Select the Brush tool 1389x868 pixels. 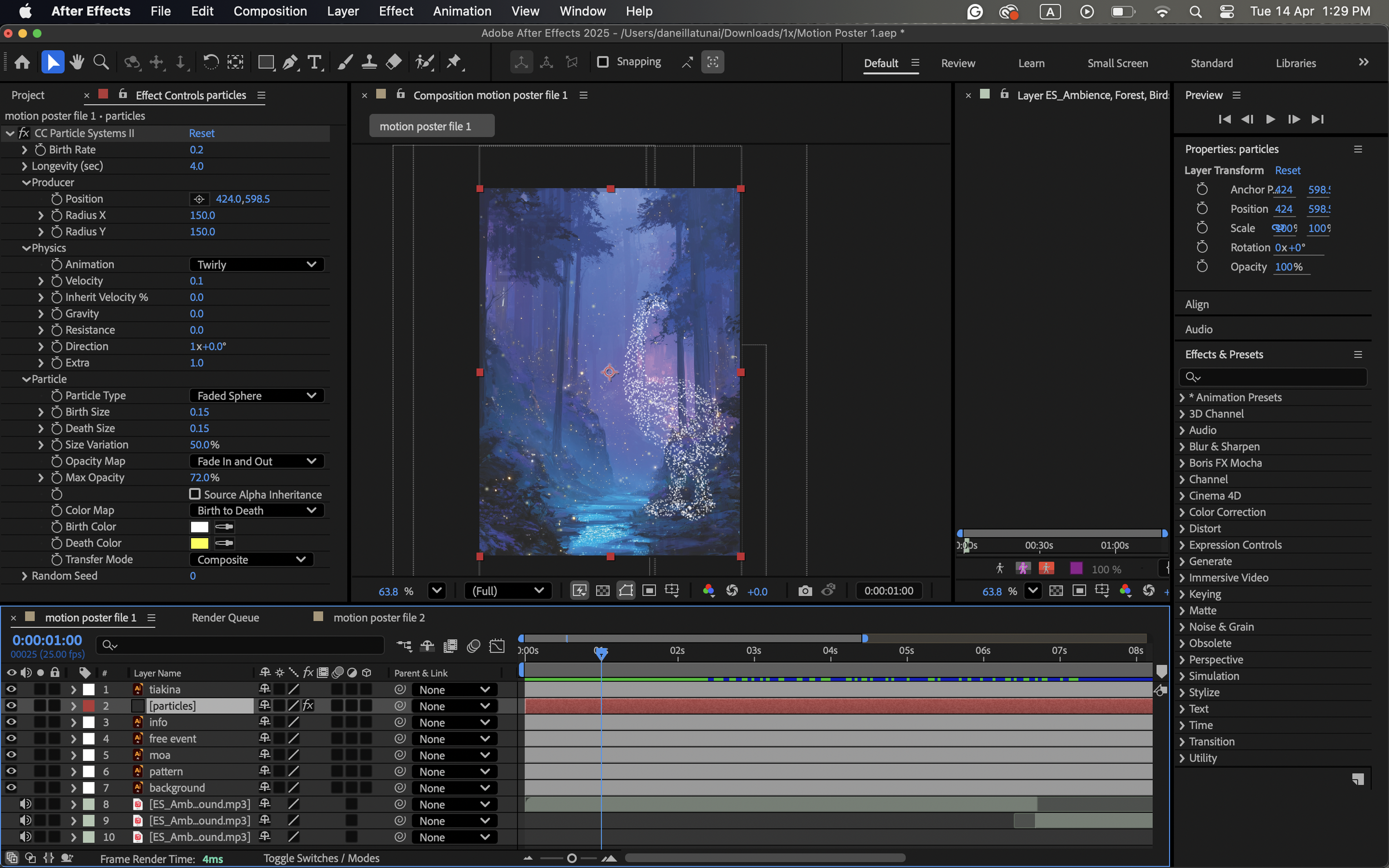[344, 62]
